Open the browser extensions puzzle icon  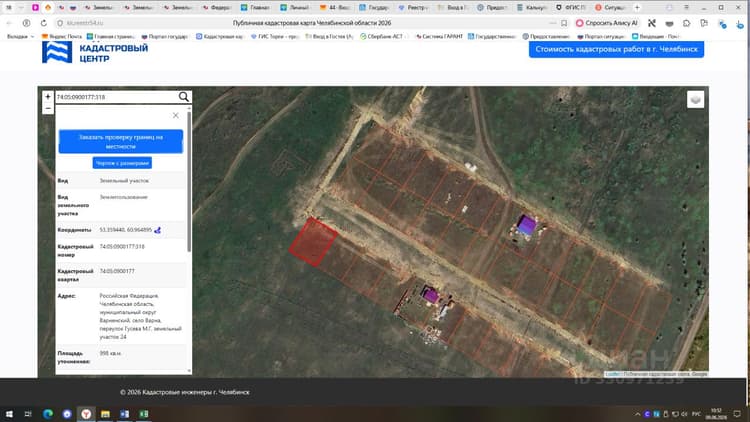[x=686, y=23]
